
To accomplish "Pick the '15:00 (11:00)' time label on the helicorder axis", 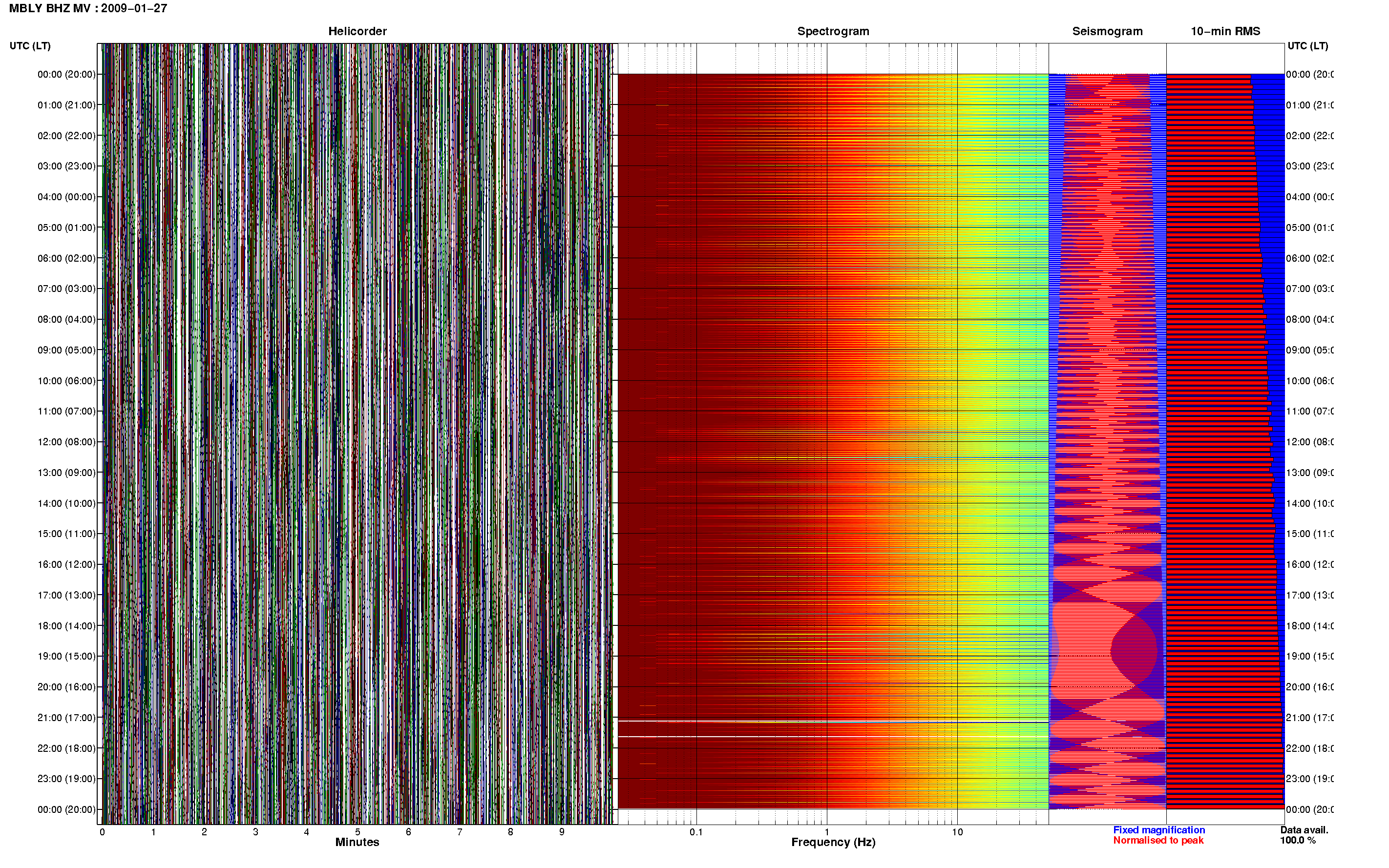I will 66,534.
